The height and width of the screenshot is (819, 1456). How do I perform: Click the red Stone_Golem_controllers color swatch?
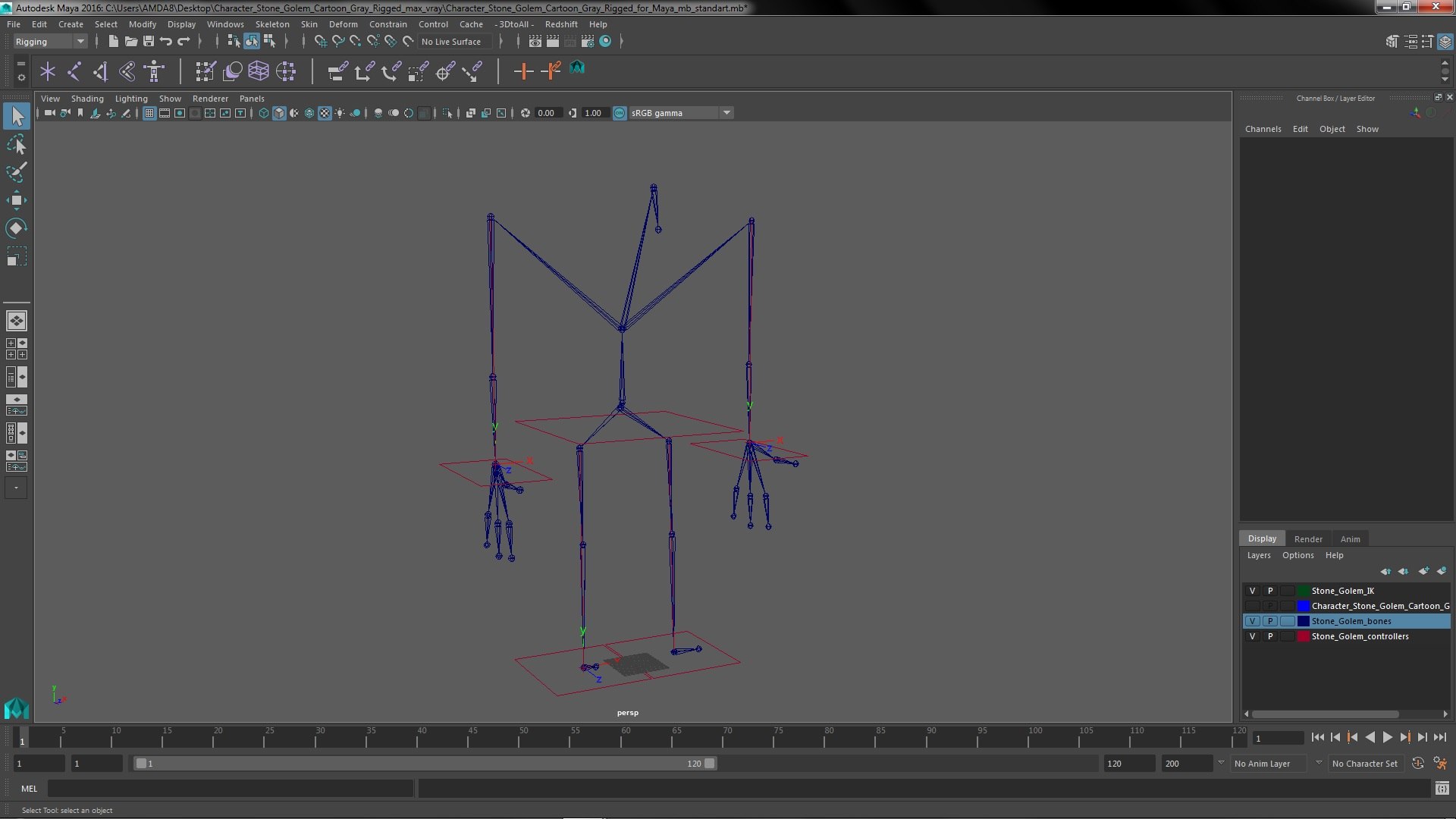click(1303, 636)
